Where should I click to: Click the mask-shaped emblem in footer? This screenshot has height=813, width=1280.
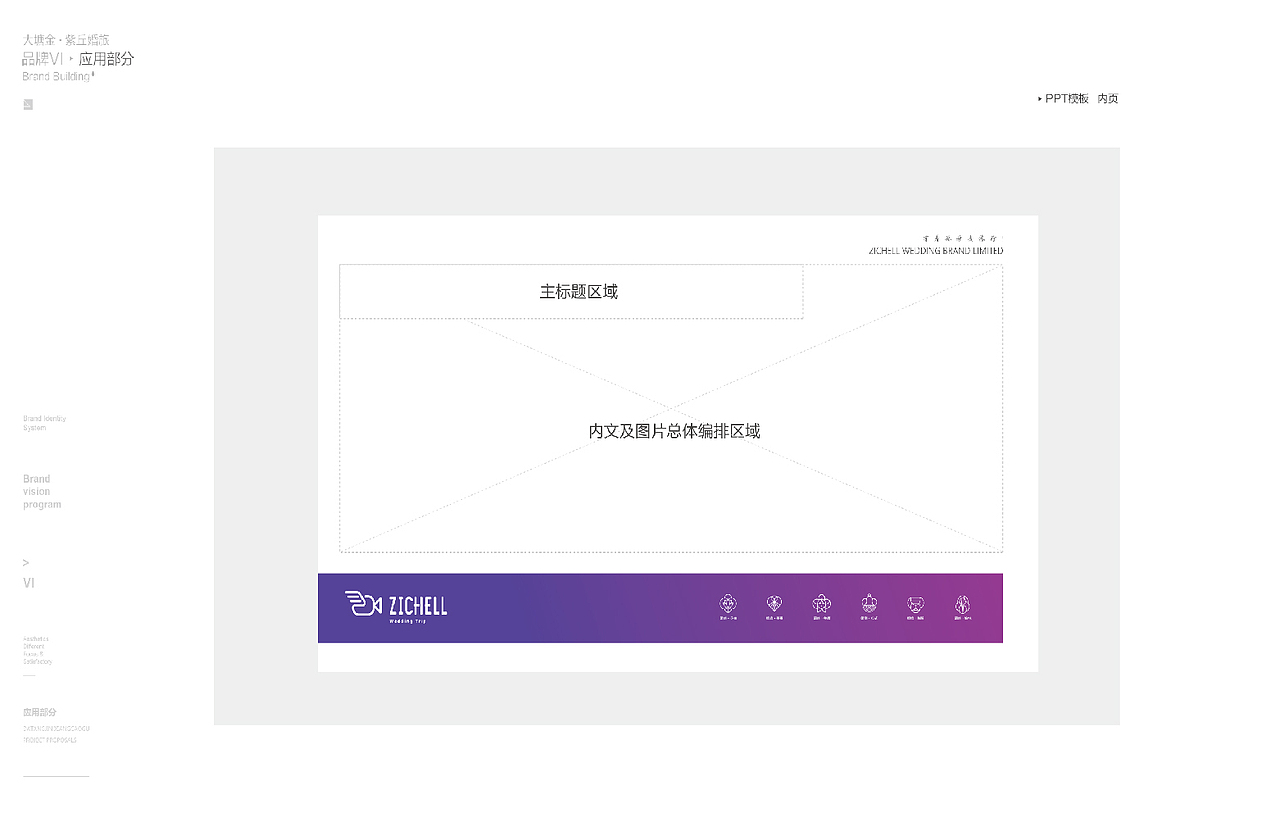pyautogui.click(x=915, y=604)
